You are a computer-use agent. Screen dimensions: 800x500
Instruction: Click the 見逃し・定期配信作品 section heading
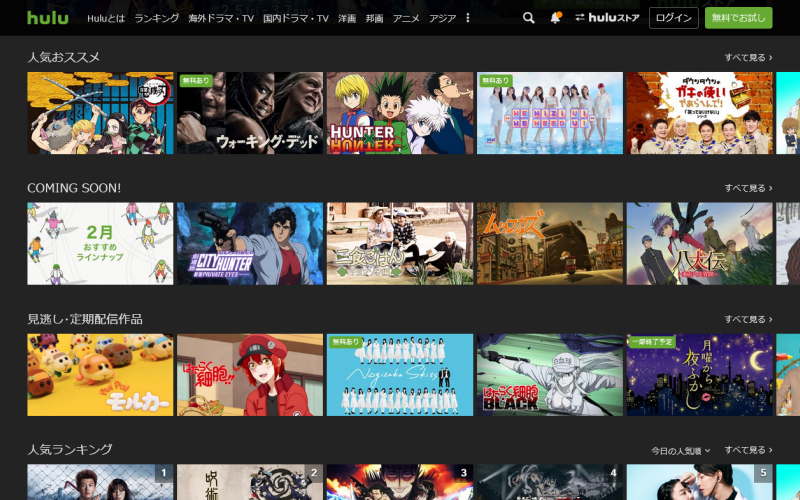coord(85,319)
